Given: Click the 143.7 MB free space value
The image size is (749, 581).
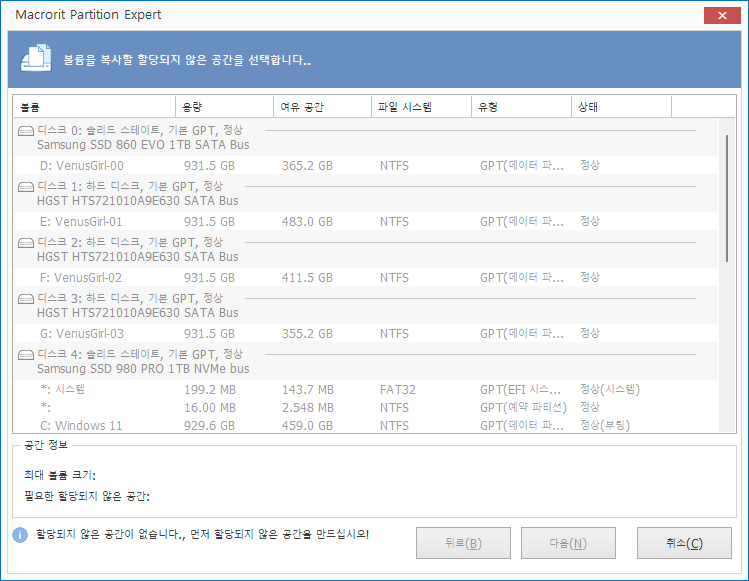Looking at the screenshot, I should pos(308,390).
